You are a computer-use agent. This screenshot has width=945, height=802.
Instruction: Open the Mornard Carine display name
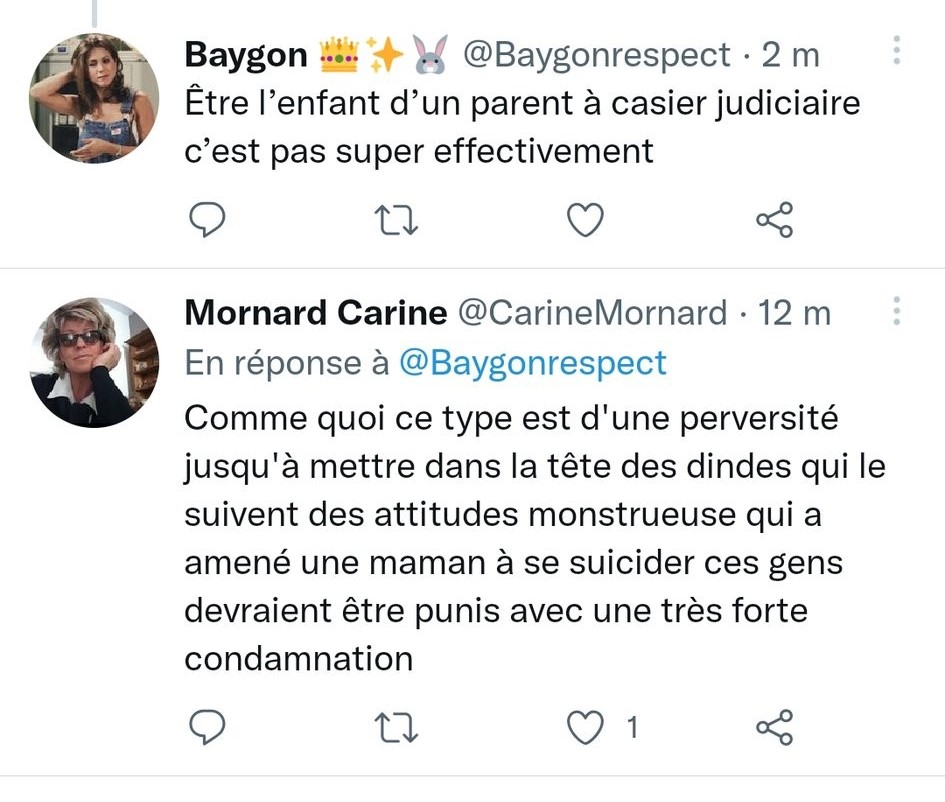(x=315, y=313)
